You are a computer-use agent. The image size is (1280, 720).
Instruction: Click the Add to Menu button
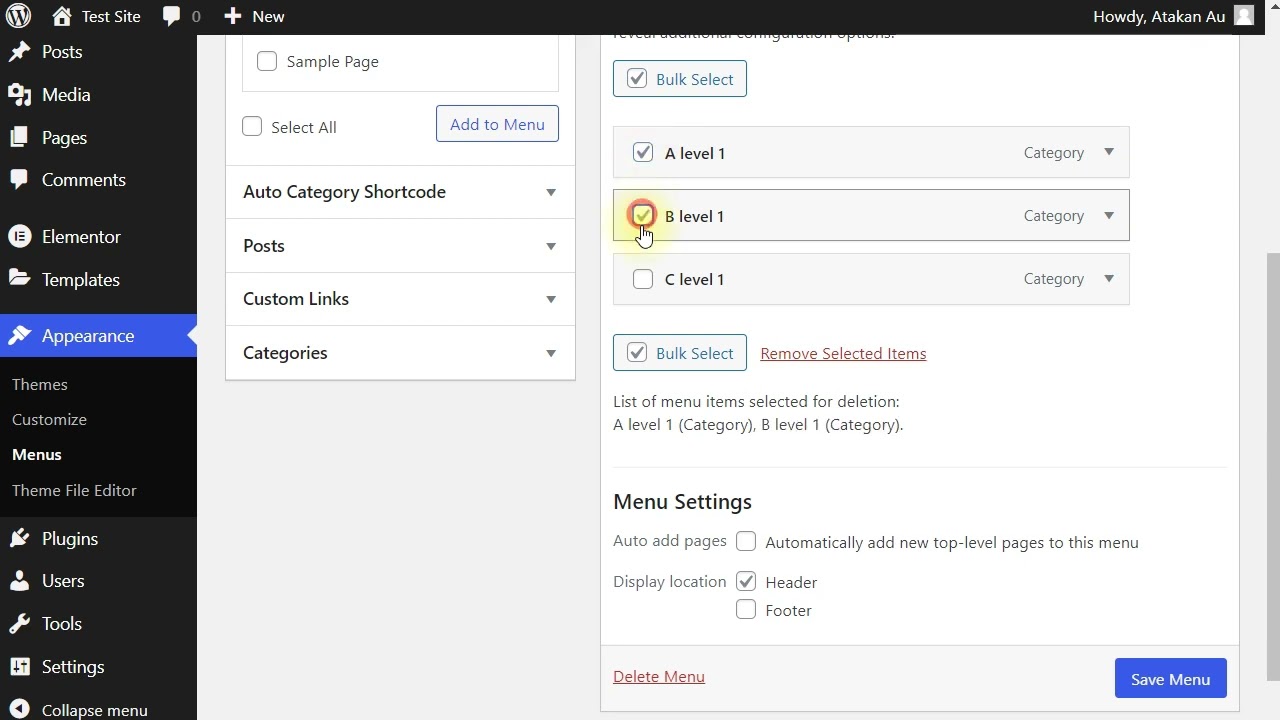pos(497,124)
